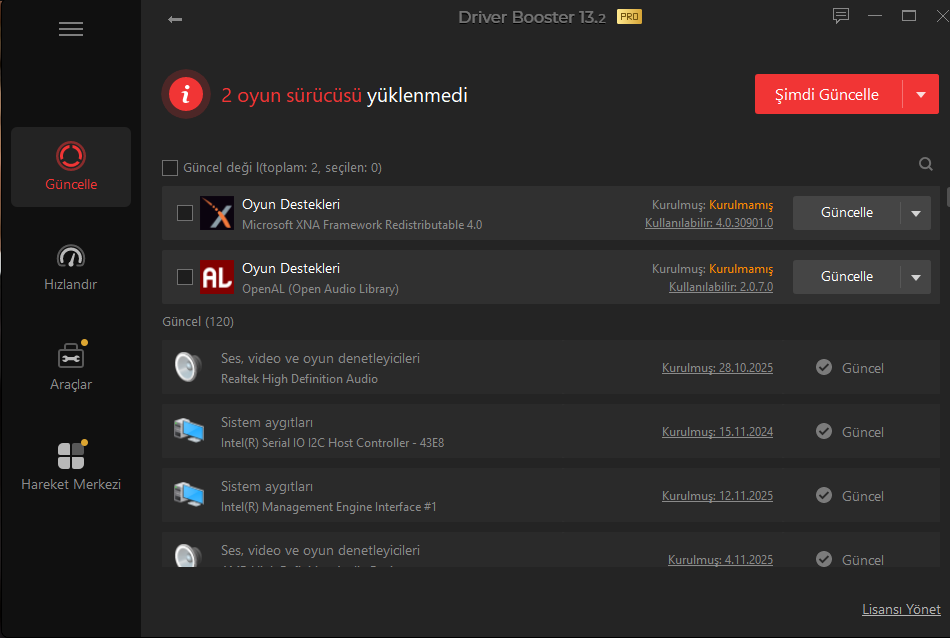
Task: Tick the Microsoft XNA Framework checkbox
Action: pos(185,213)
